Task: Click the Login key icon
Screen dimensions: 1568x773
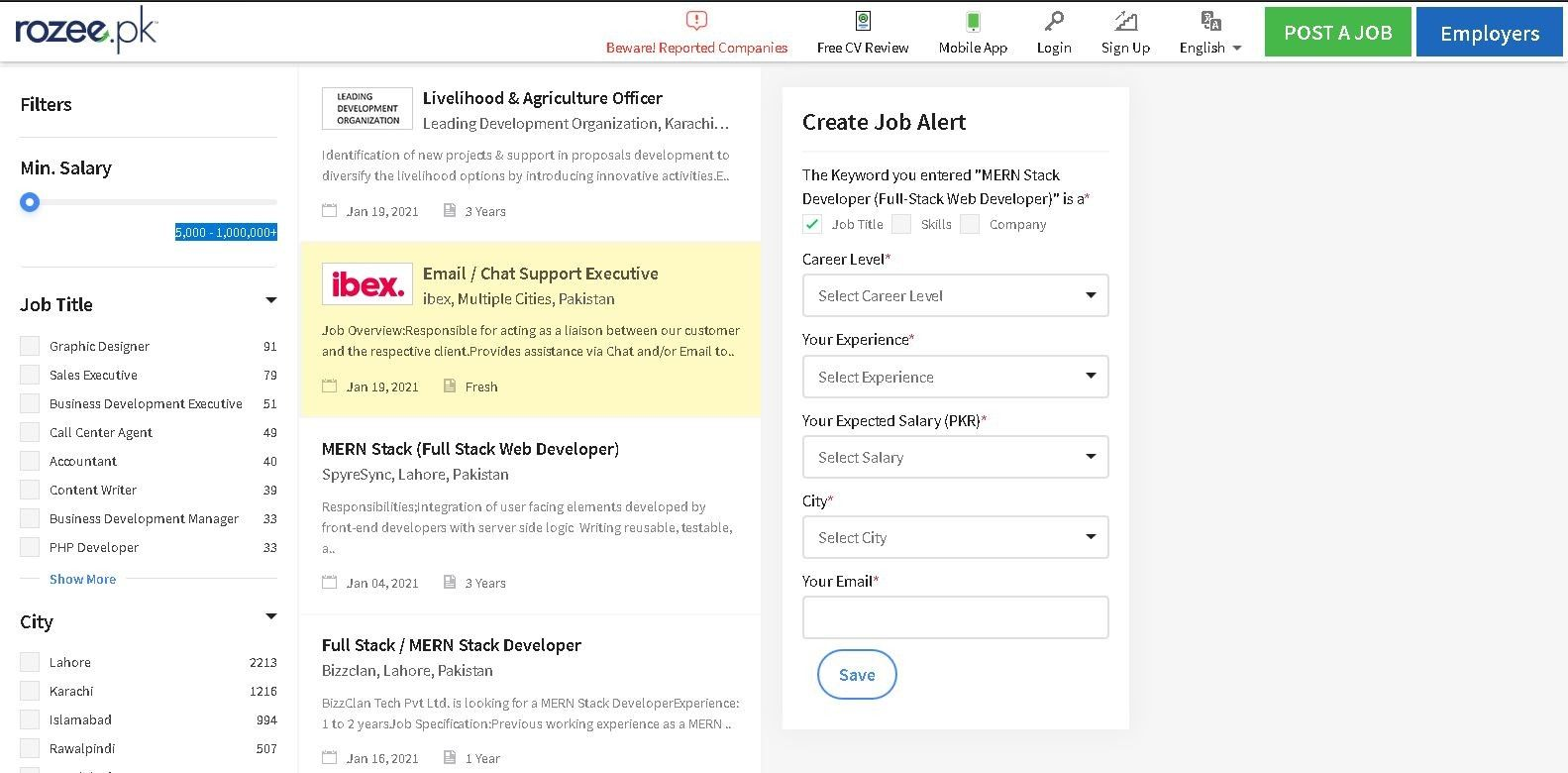Action: pos(1054,21)
